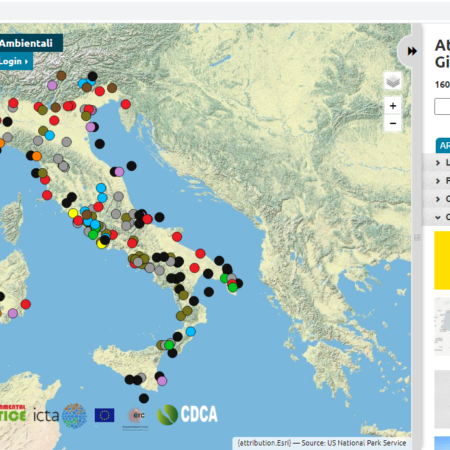Switch to the AR tab in side panel

click(x=443, y=146)
